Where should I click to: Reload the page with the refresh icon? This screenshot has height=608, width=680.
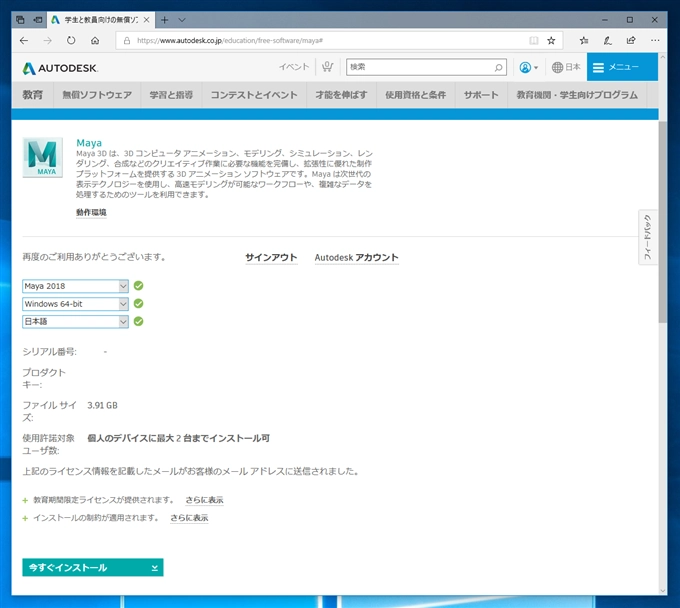tap(71, 41)
